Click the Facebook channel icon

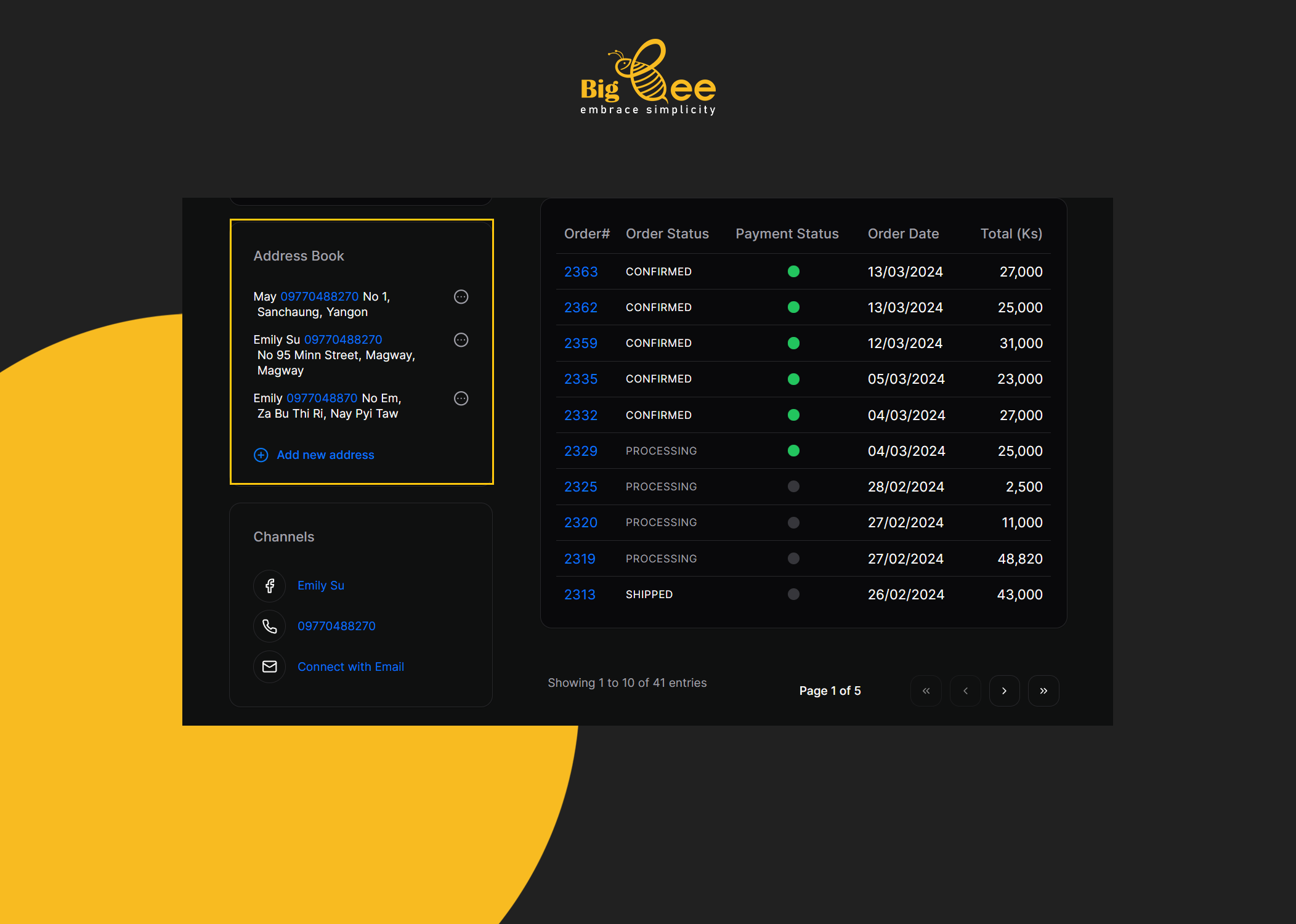click(269, 586)
